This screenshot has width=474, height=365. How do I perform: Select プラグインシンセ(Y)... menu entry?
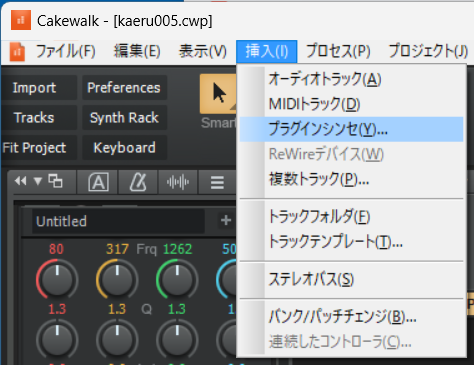[x=351, y=129]
